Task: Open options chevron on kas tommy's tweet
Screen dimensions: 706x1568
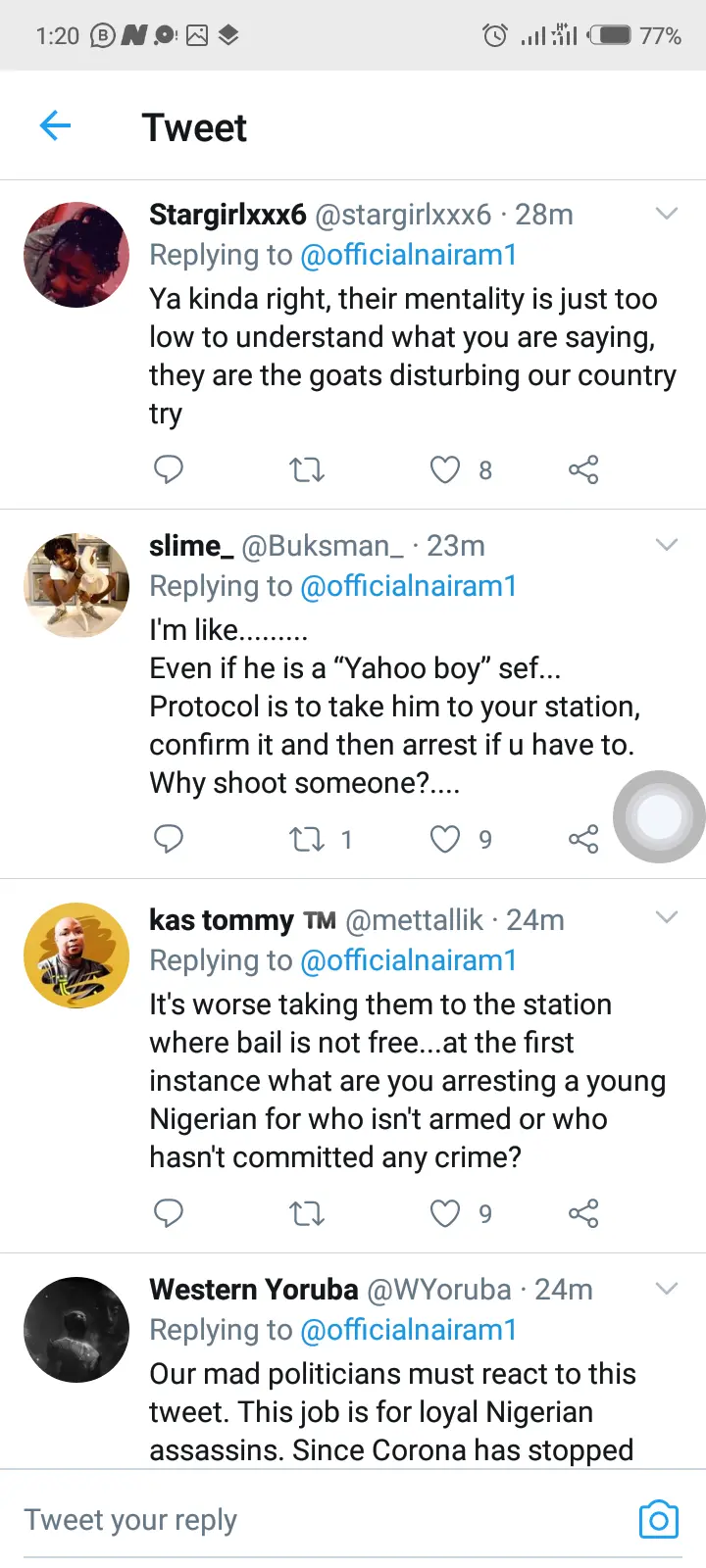Action: pos(667,917)
